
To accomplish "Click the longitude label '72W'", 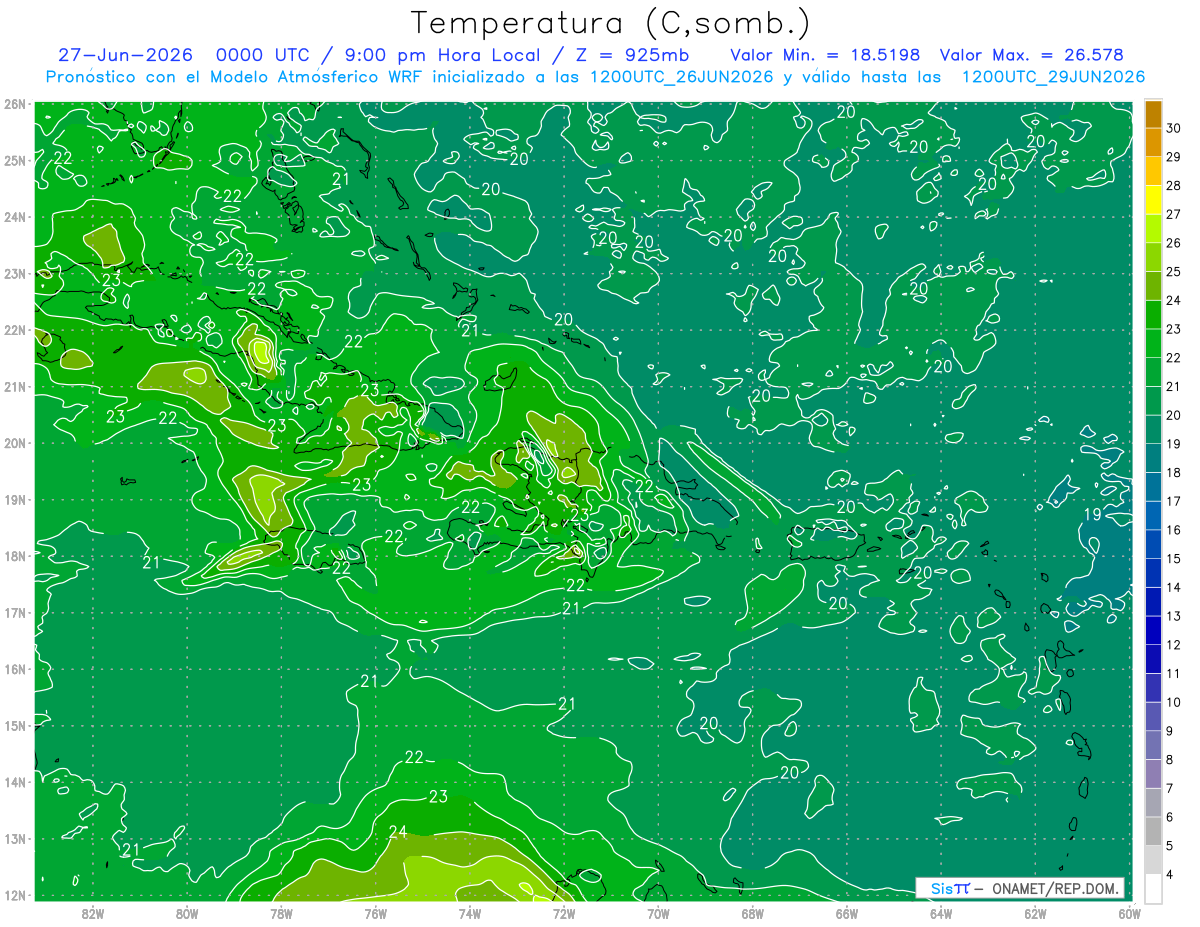I will tap(564, 913).
